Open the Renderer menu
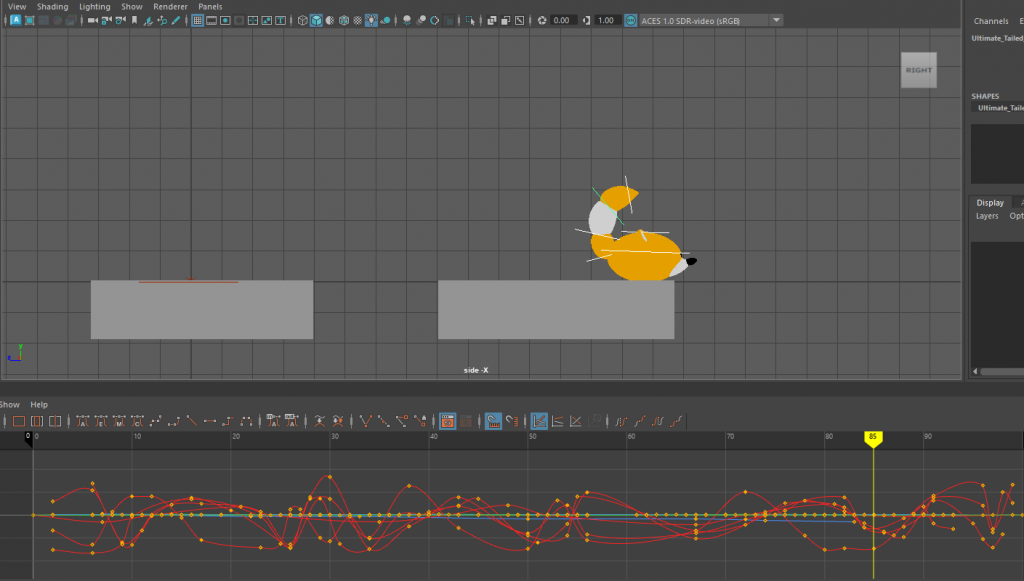1024x581 pixels. coord(170,7)
